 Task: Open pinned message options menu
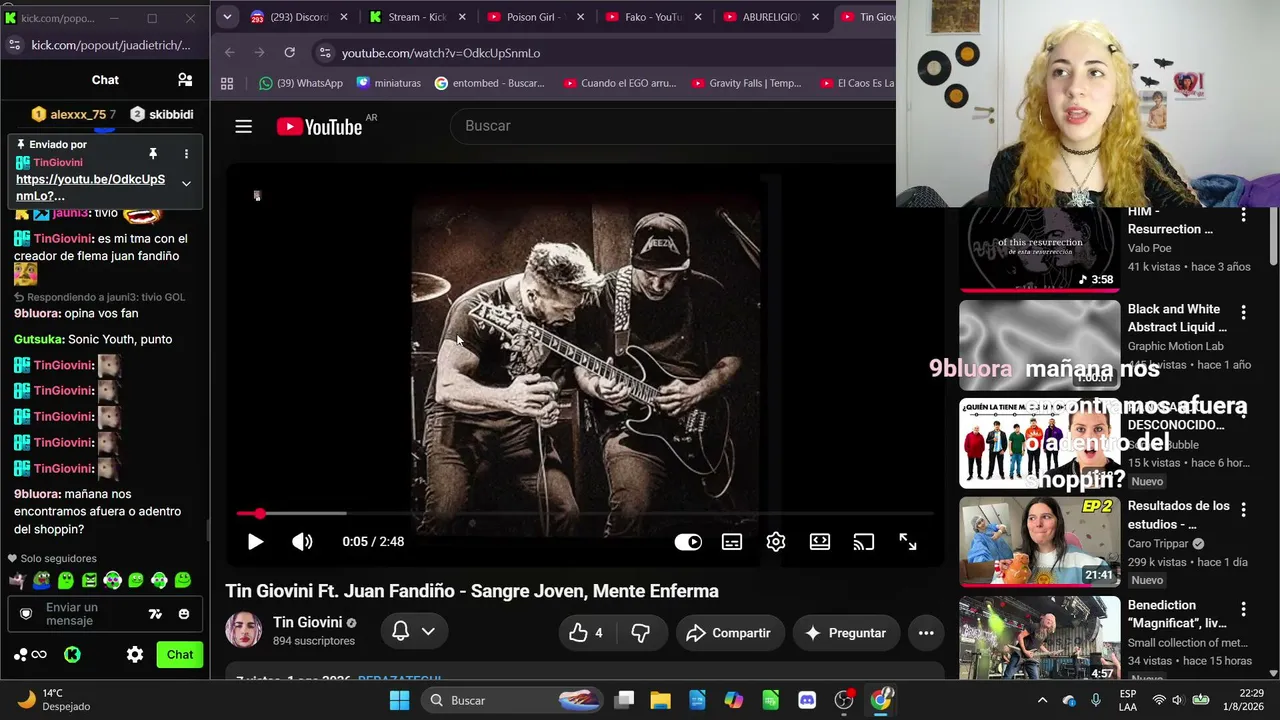[186, 154]
